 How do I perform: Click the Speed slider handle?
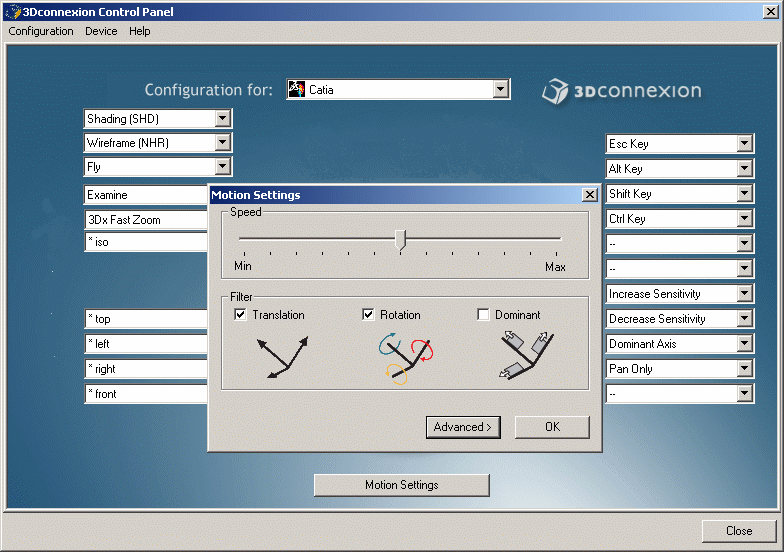point(401,239)
